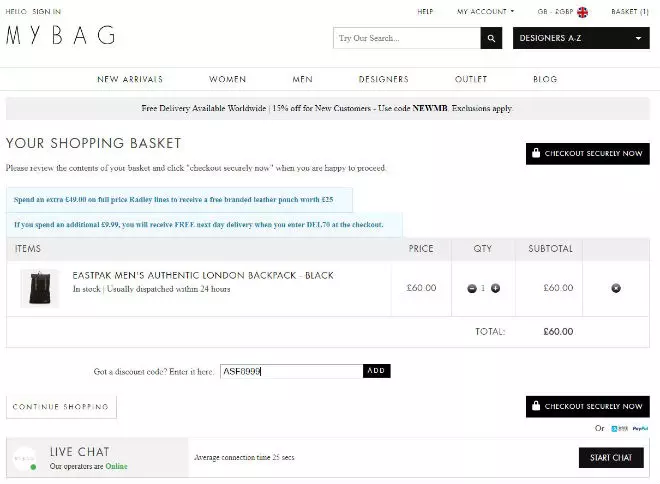This screenshot has height=484, width=660.
Task: Open the Designers menu
Action: pyautogui.click(x=383, y=79)
